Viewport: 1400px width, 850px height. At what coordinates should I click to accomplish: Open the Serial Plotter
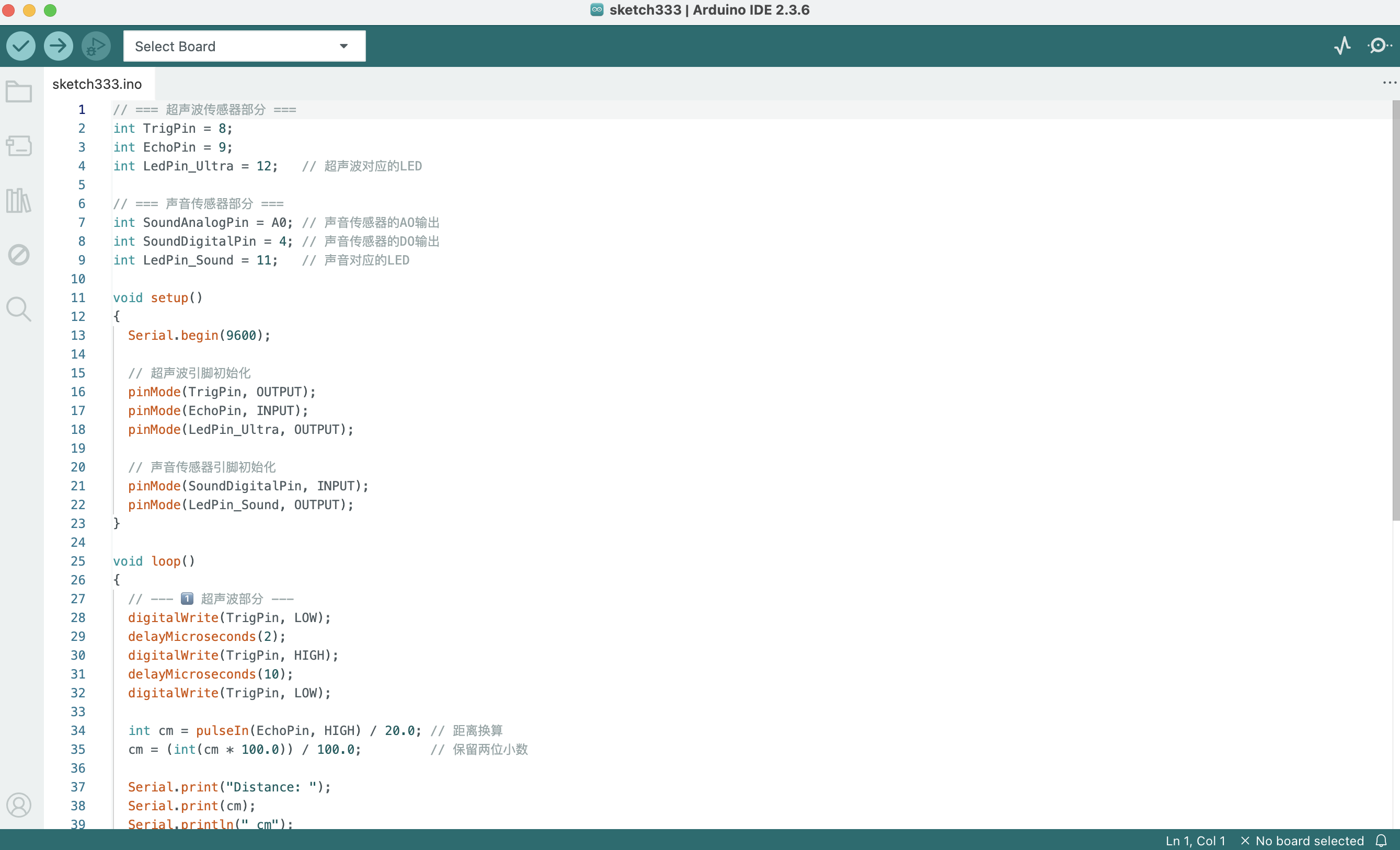coord(1342,45)
